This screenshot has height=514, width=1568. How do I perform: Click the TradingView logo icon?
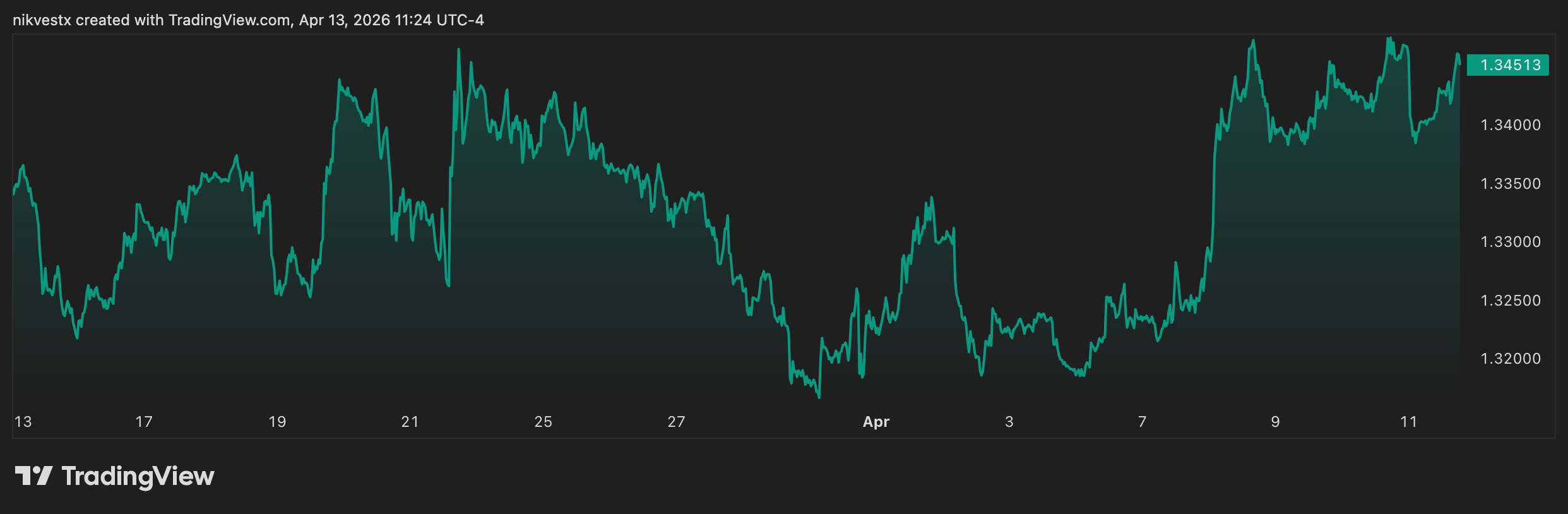point(33,475)
